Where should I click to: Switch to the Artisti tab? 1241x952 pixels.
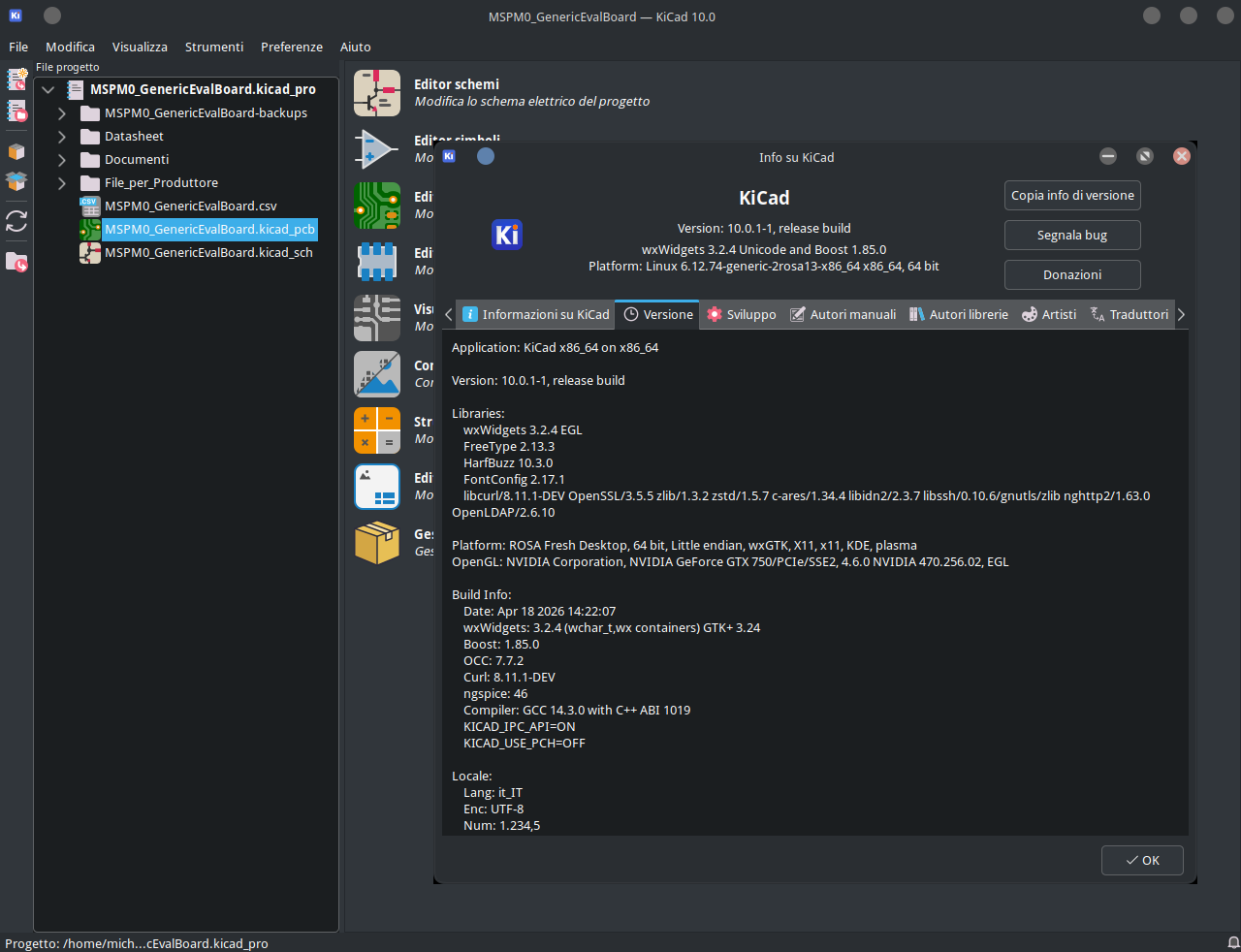point(1049,314)
